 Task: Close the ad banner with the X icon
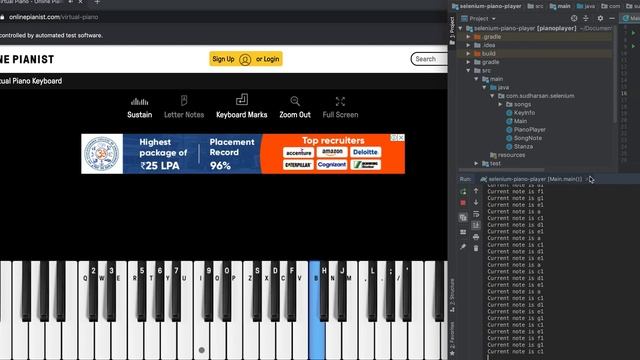[x=401, y=138]
